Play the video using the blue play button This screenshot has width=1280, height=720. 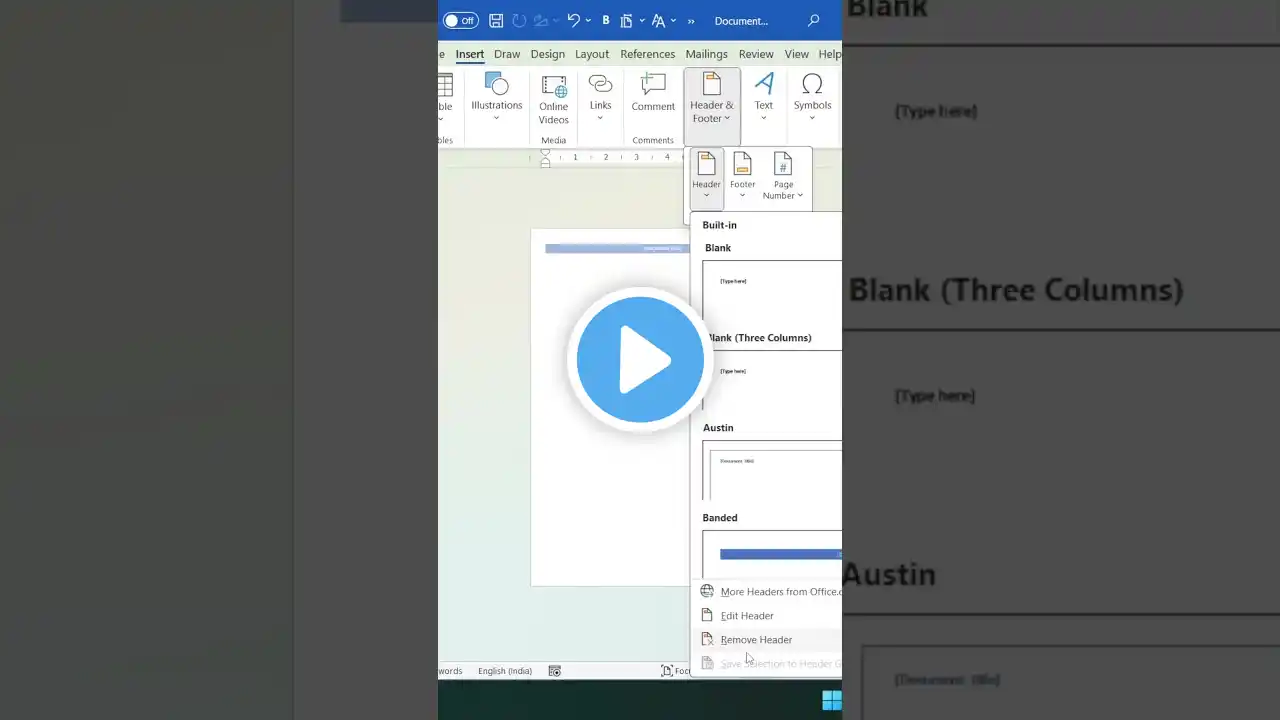[640, 360]
